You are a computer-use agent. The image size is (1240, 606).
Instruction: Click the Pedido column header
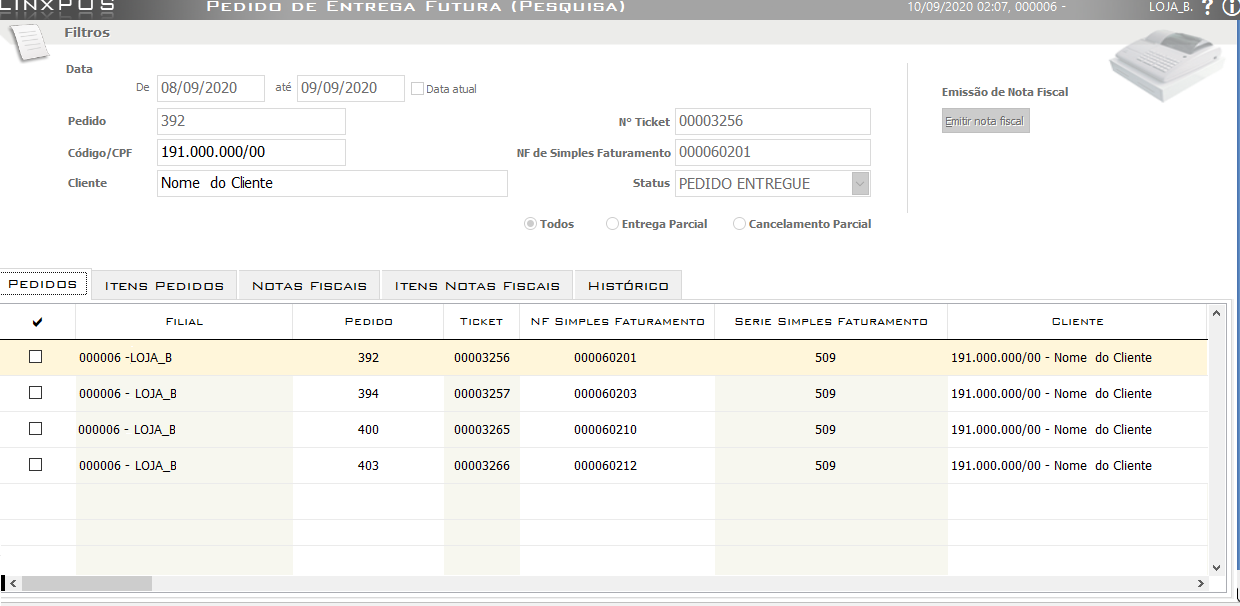click(368, 322)
